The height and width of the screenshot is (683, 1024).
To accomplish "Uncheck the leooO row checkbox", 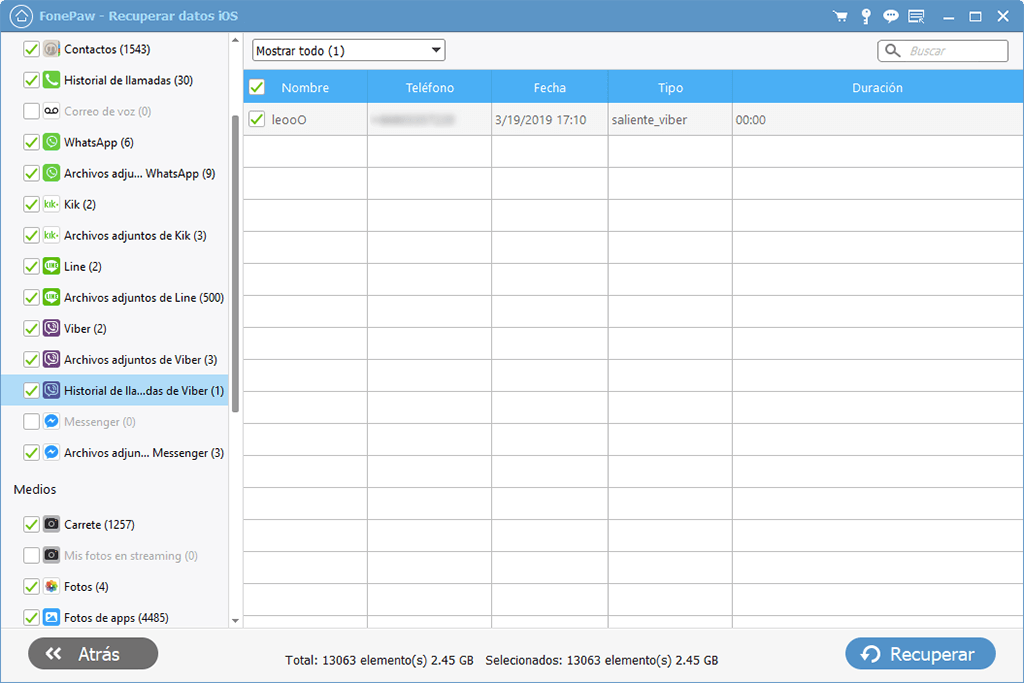I will pyautogui.click(x=257, y=119).
